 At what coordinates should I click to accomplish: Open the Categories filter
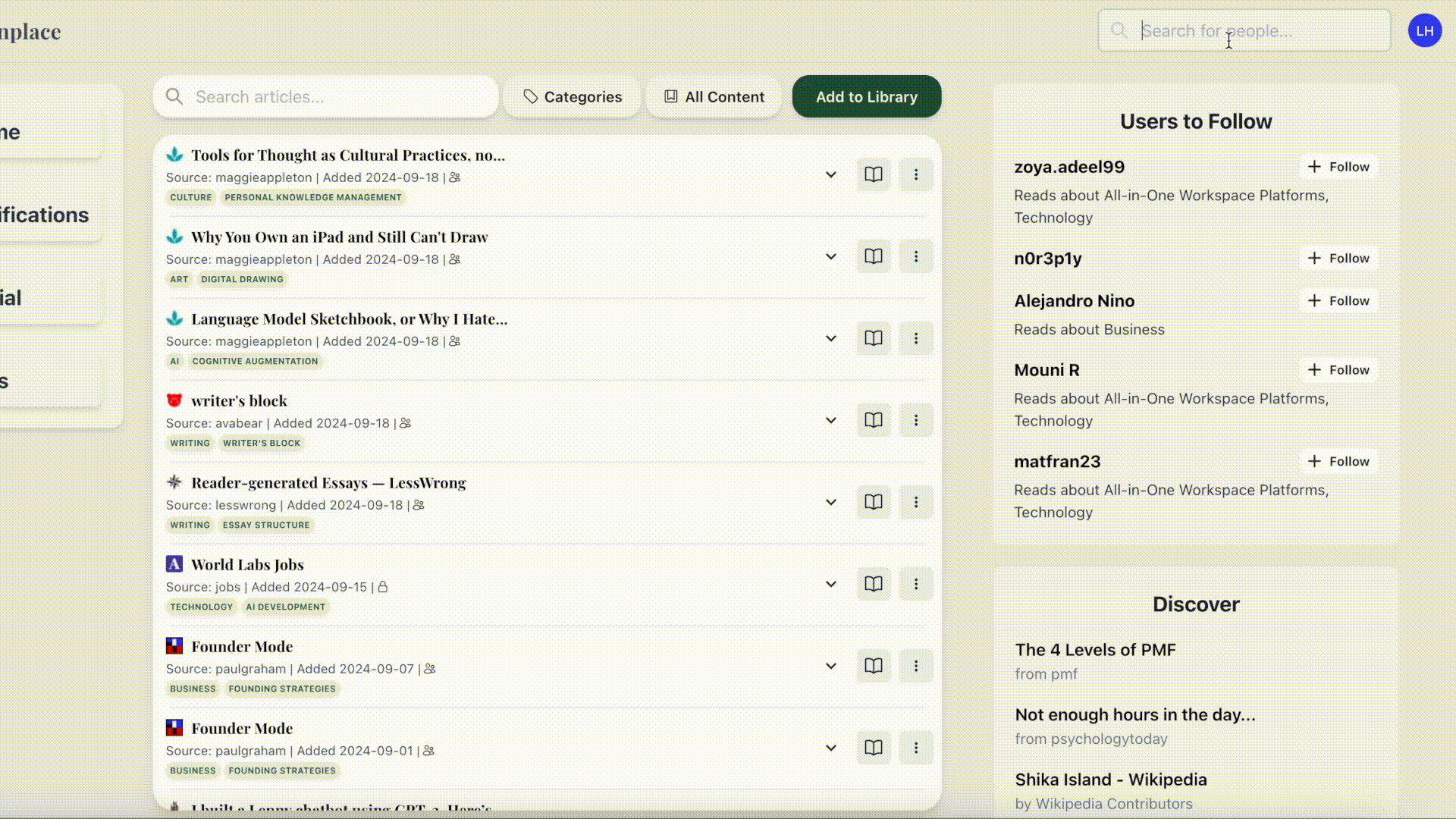573,97
